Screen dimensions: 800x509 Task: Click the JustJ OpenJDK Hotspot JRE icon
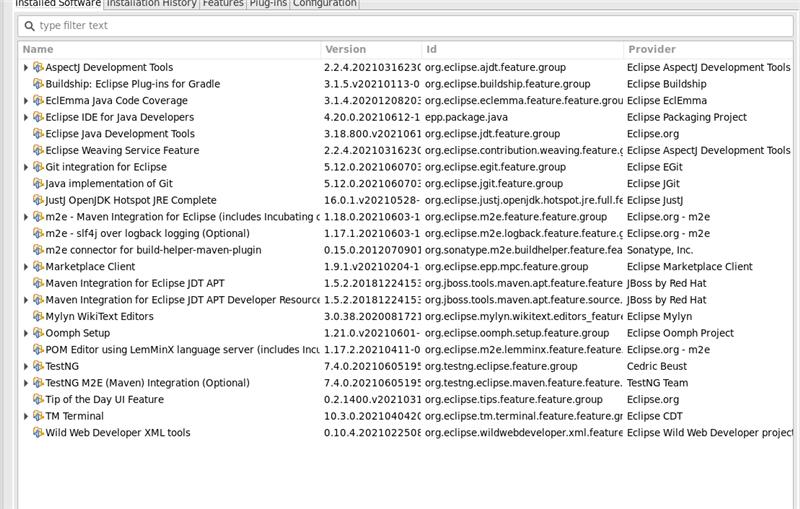pyautogui.click(x=38, y=200)
